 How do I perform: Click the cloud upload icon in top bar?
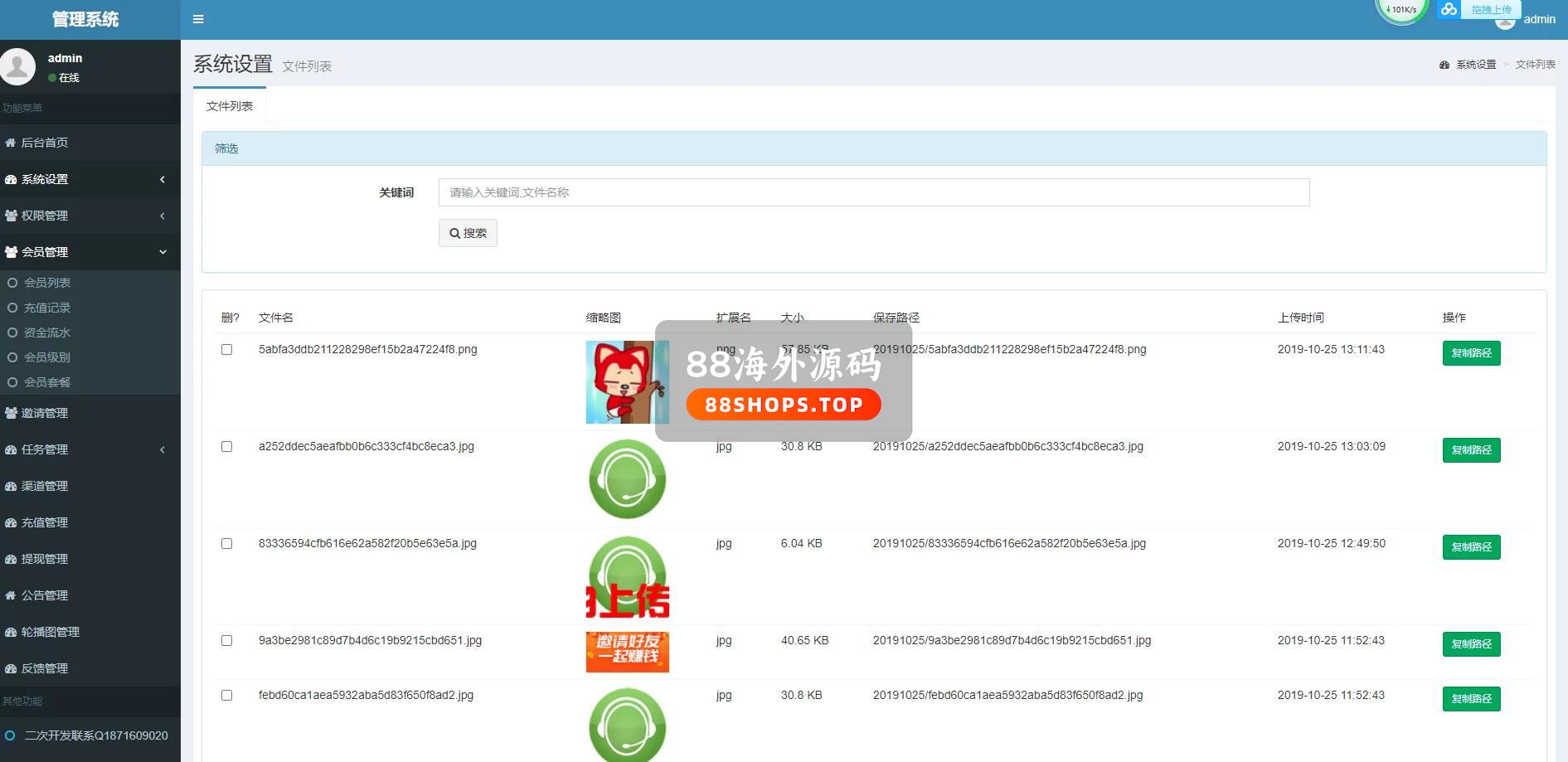click(x=1448, y=9)
